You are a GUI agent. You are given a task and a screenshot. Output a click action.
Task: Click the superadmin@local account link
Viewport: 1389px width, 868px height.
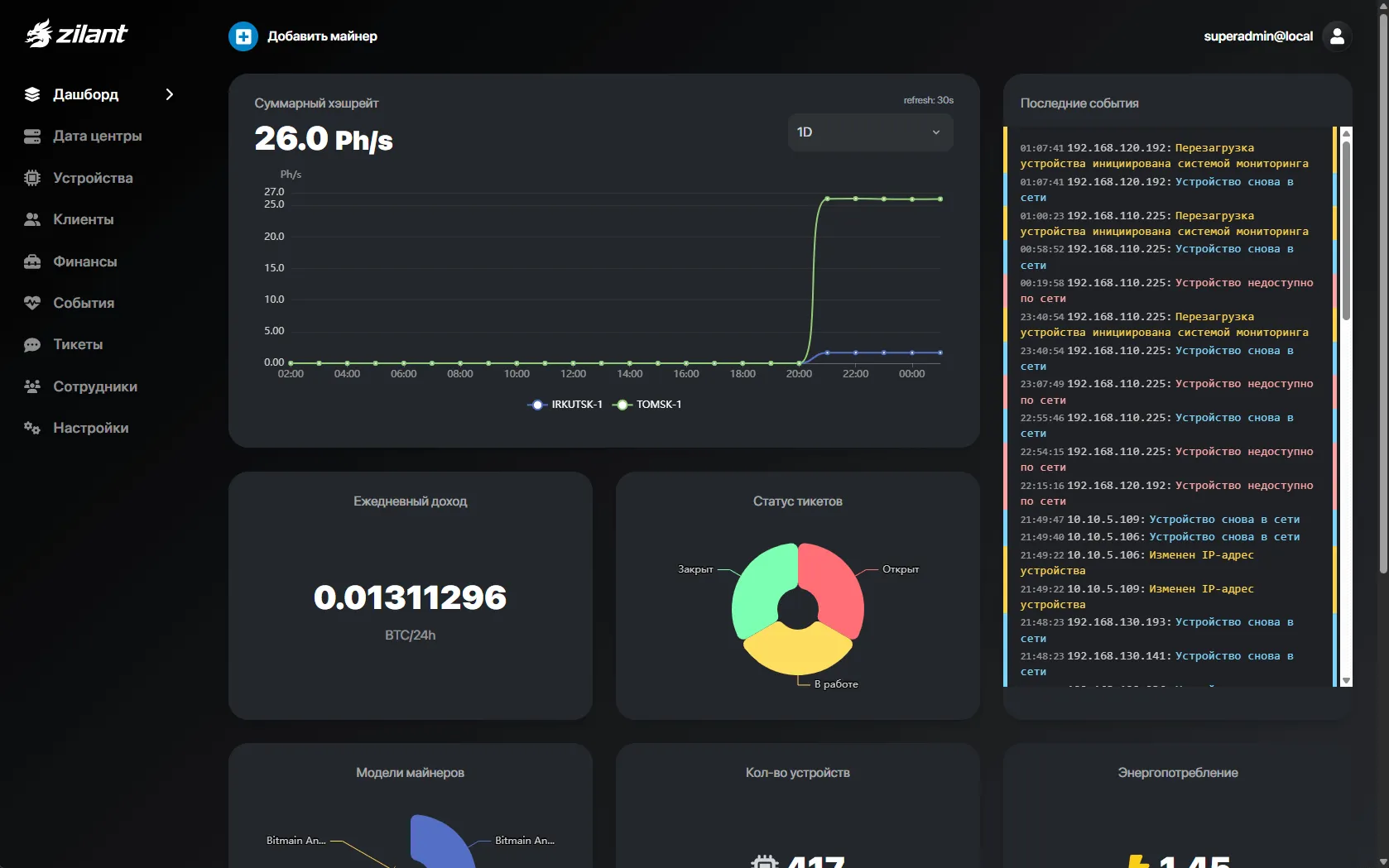[1257, 36]
